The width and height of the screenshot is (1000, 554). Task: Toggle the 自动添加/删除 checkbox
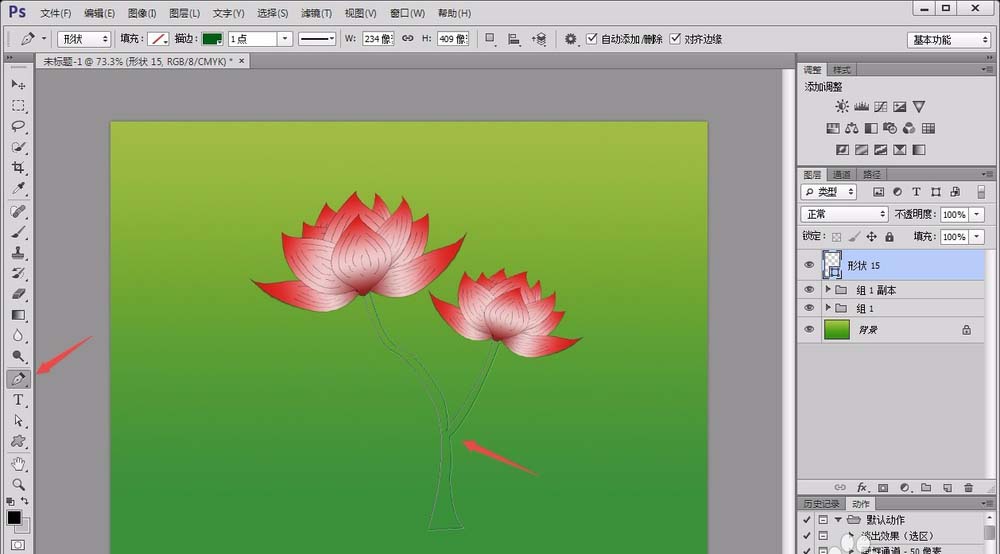coord(592,39)
